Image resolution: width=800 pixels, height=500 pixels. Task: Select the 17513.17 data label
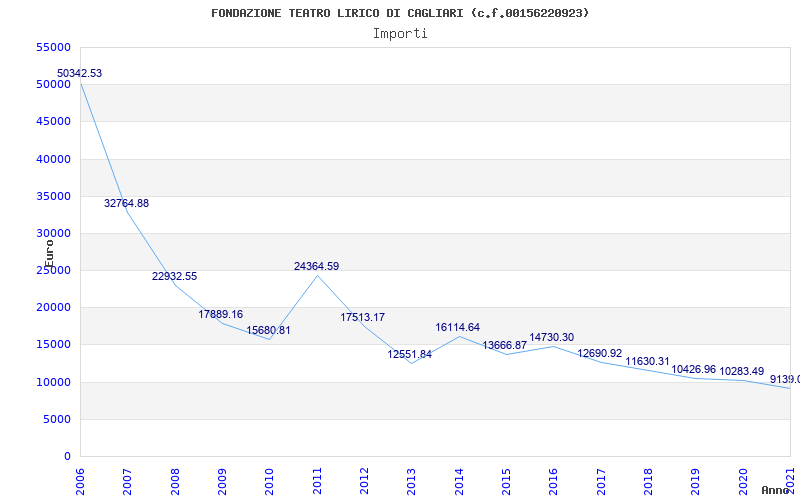363,317
